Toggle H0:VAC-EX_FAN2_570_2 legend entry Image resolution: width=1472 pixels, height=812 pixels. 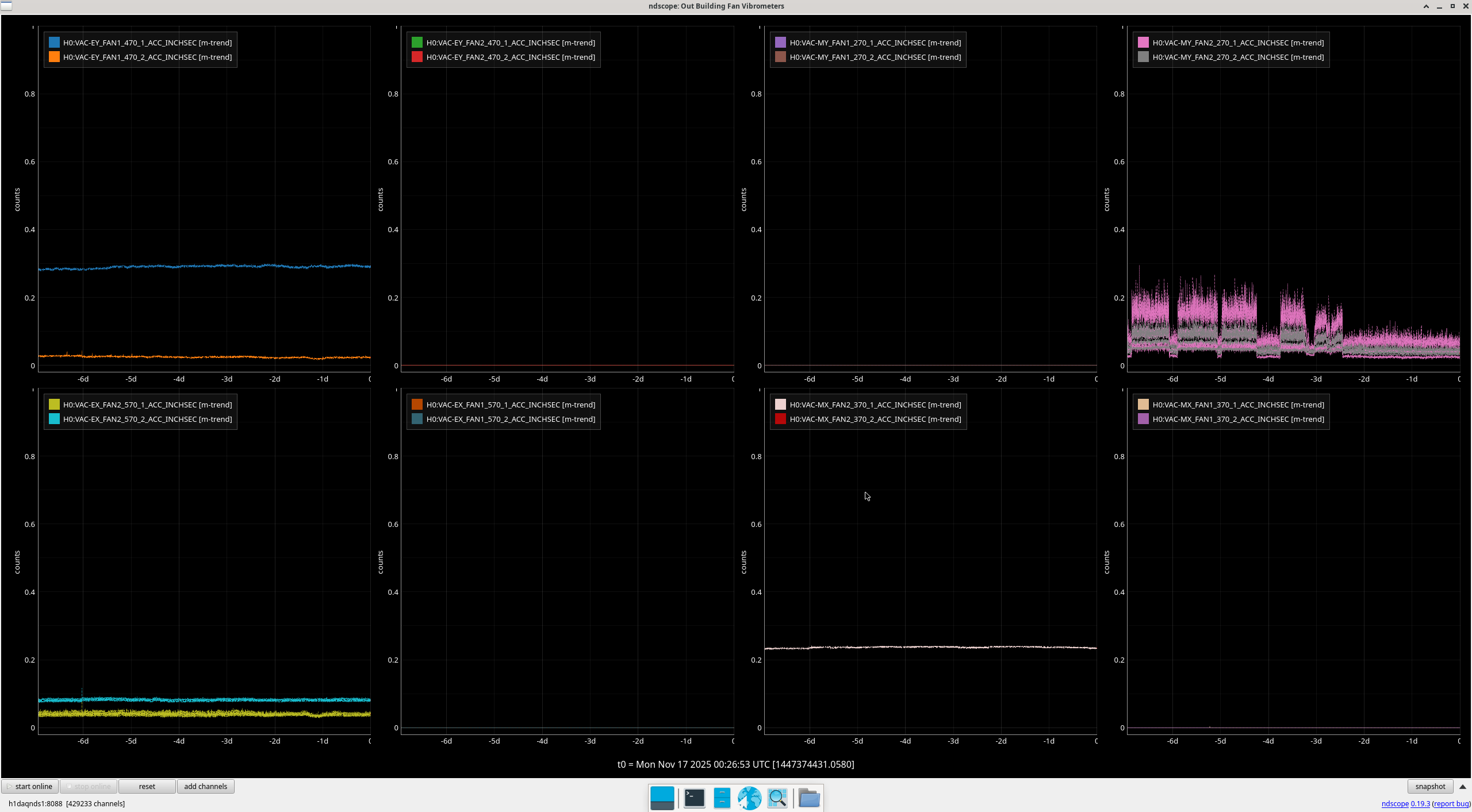click(147, 419)
